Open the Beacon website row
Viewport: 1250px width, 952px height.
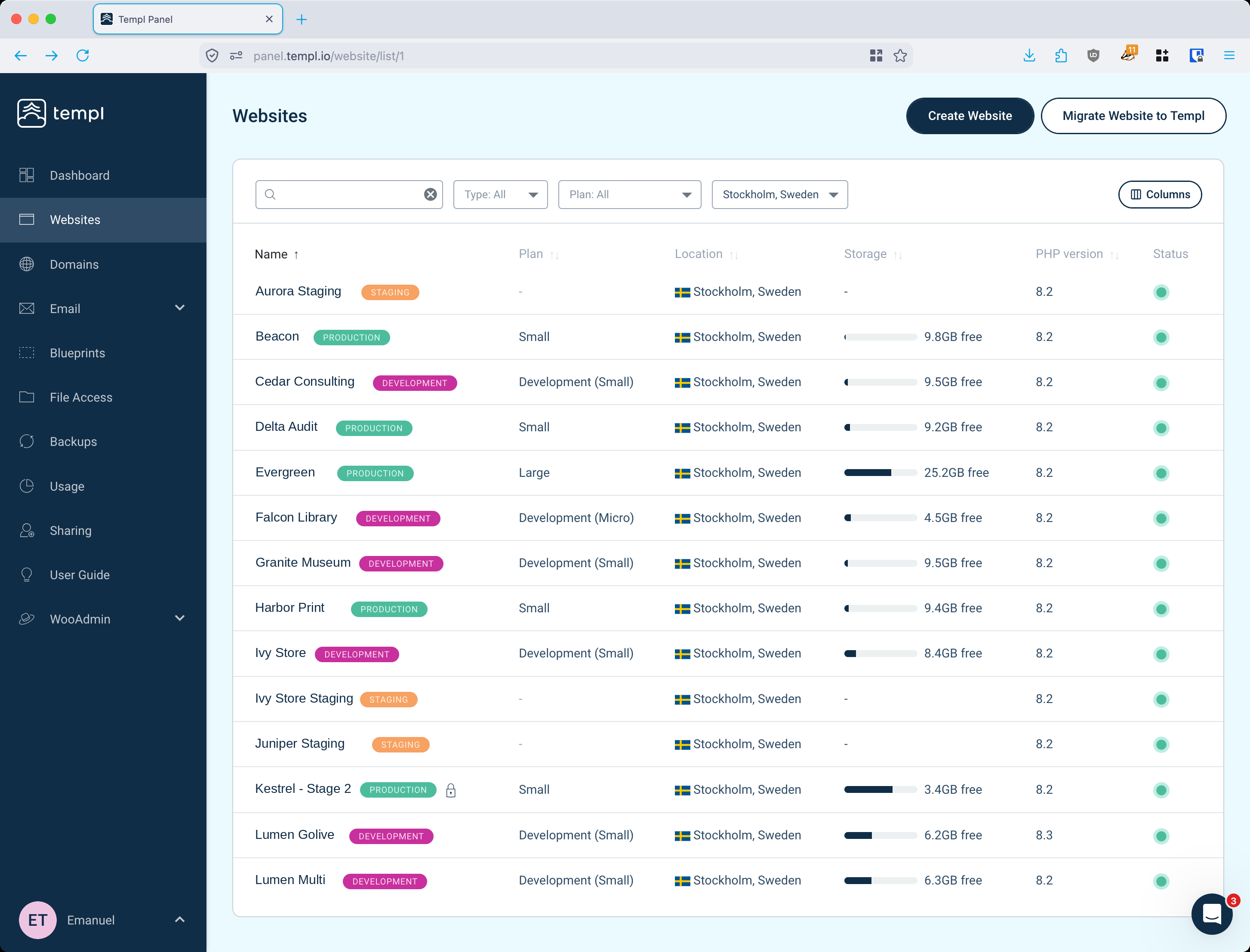(728, 337)
